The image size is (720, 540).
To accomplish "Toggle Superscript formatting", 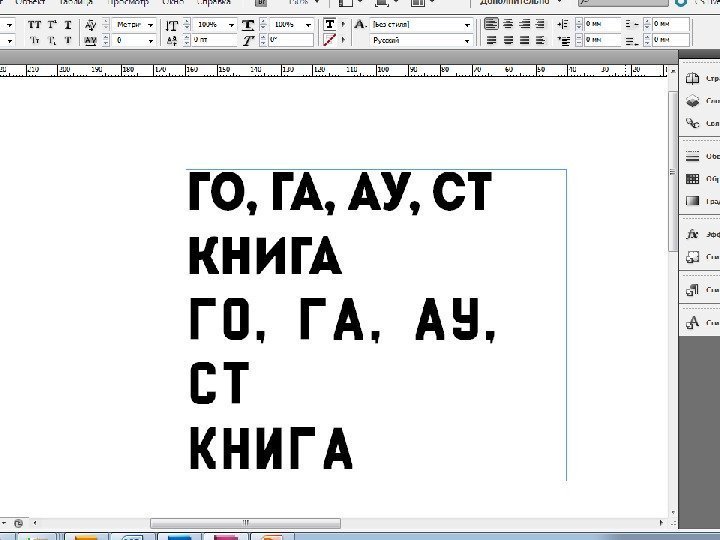I will 50,22.
